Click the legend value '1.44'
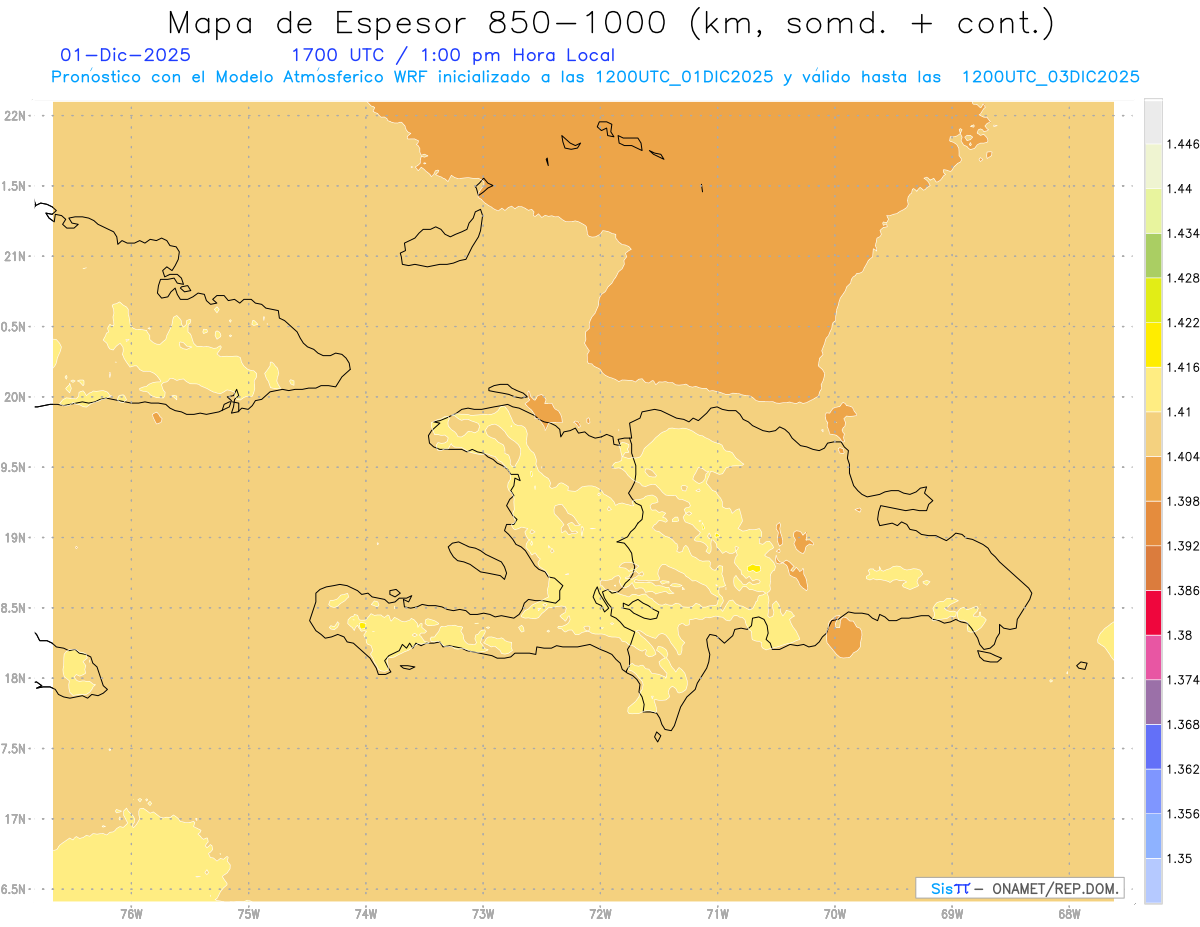Image resolution: width=1200 pixels, height=927 pixels. (1180, 189)
